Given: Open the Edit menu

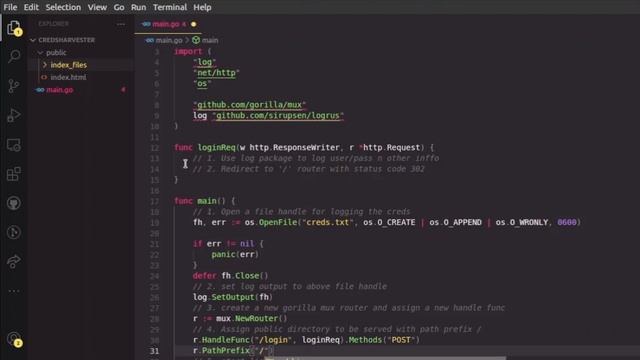Looking at the screenshot, I should coord(31,7).
